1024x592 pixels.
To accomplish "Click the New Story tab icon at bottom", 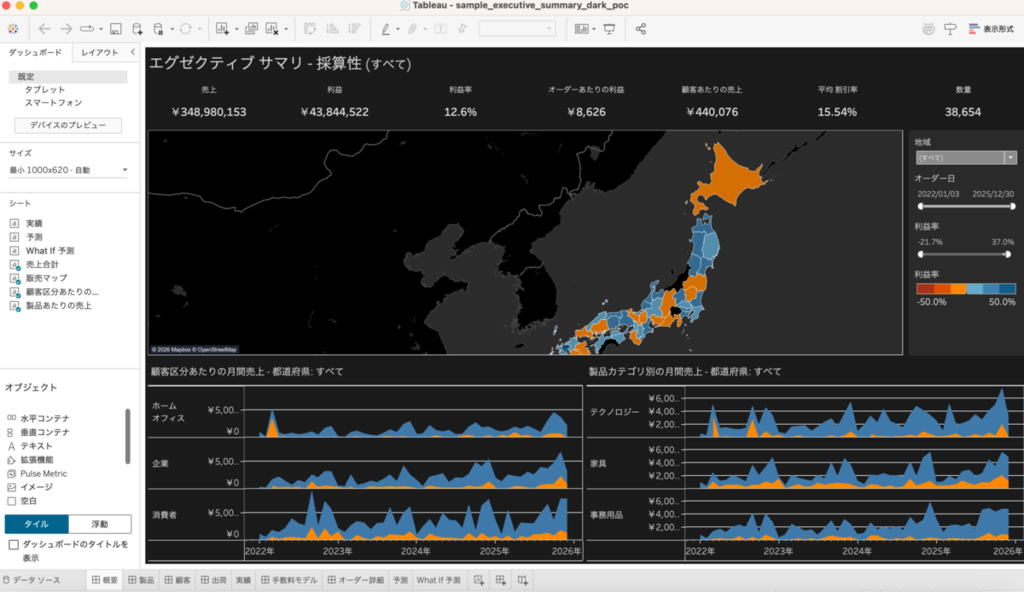I will tap(522, 580).
